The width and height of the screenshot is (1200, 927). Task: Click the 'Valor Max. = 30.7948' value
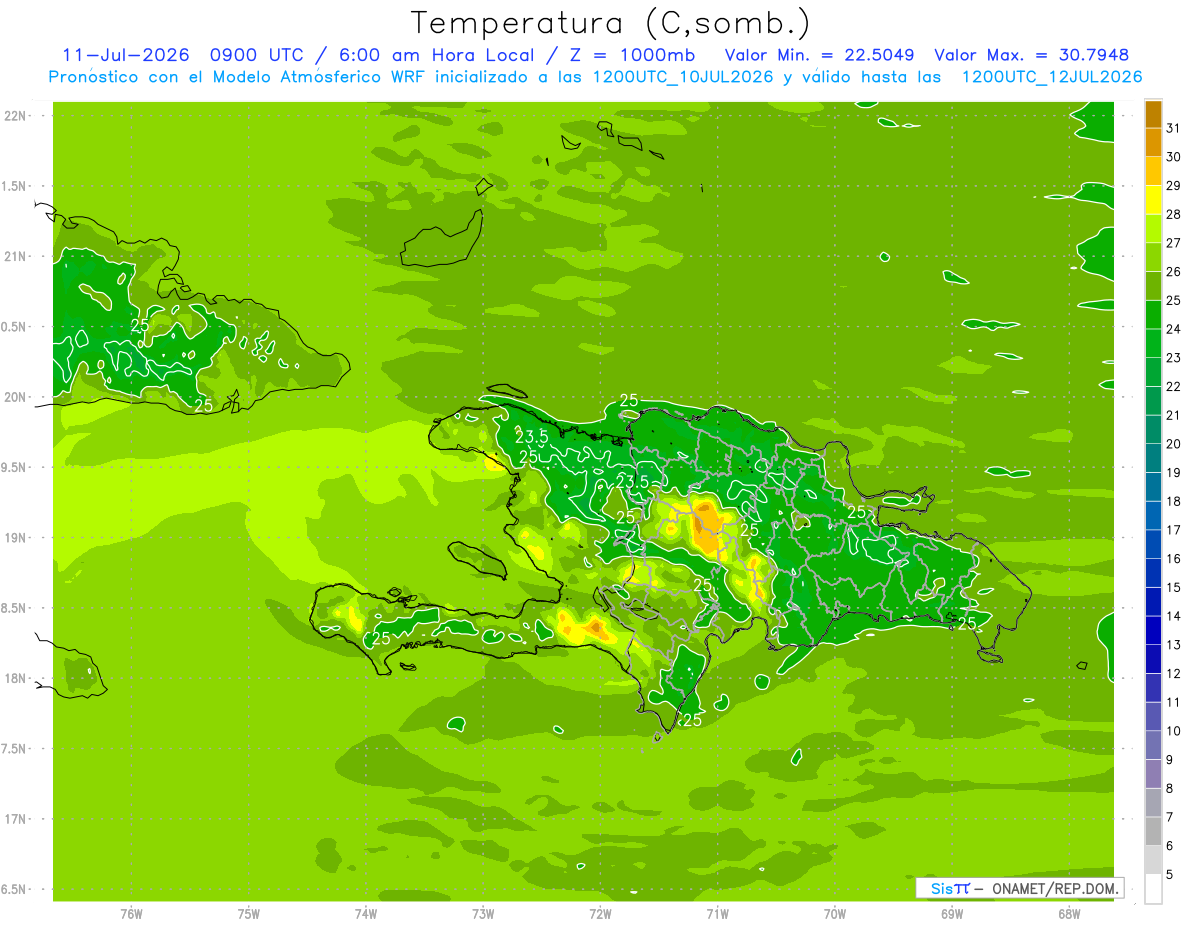(1032, 55)
